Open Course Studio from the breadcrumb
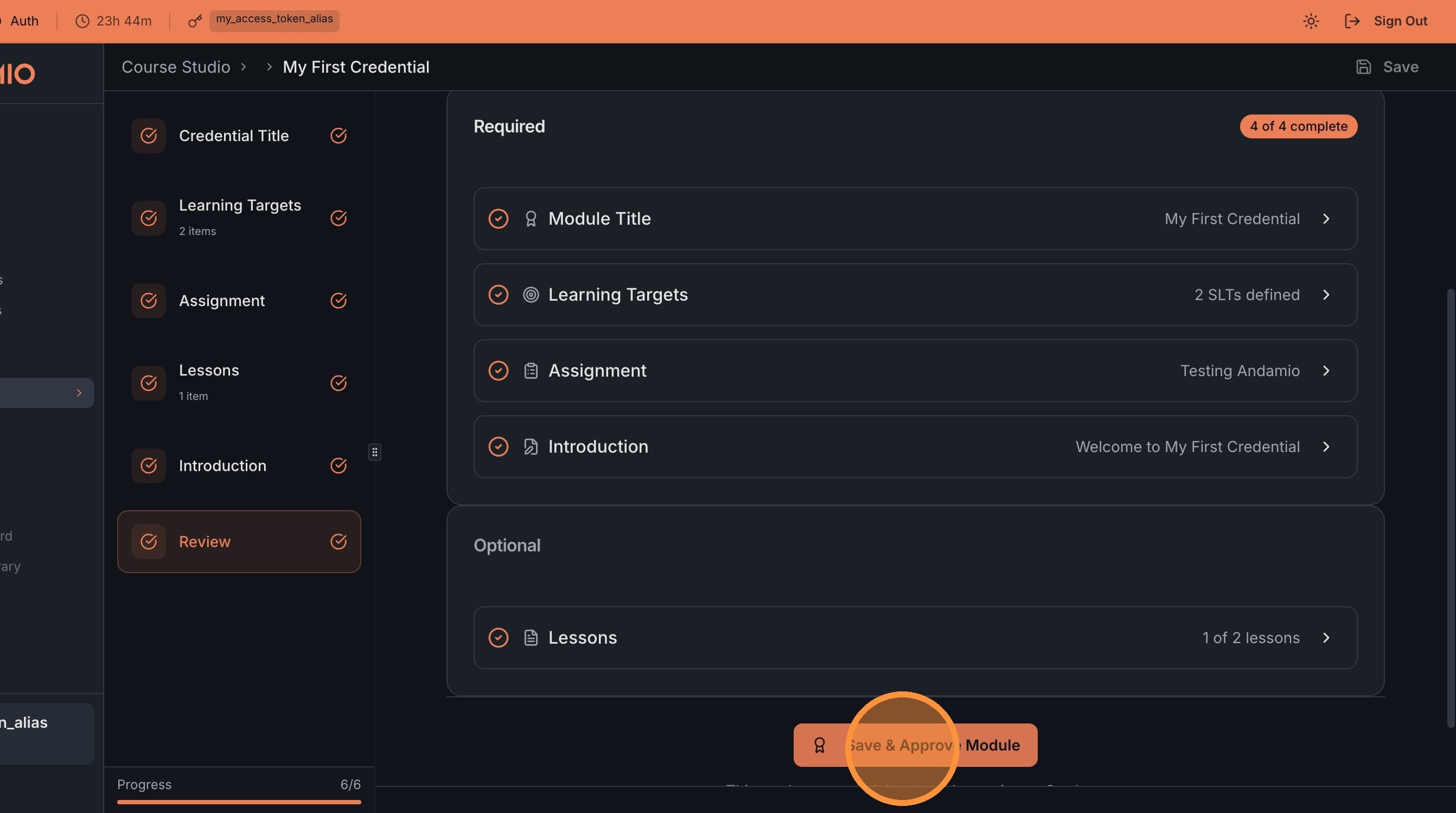 pos(176,67)
